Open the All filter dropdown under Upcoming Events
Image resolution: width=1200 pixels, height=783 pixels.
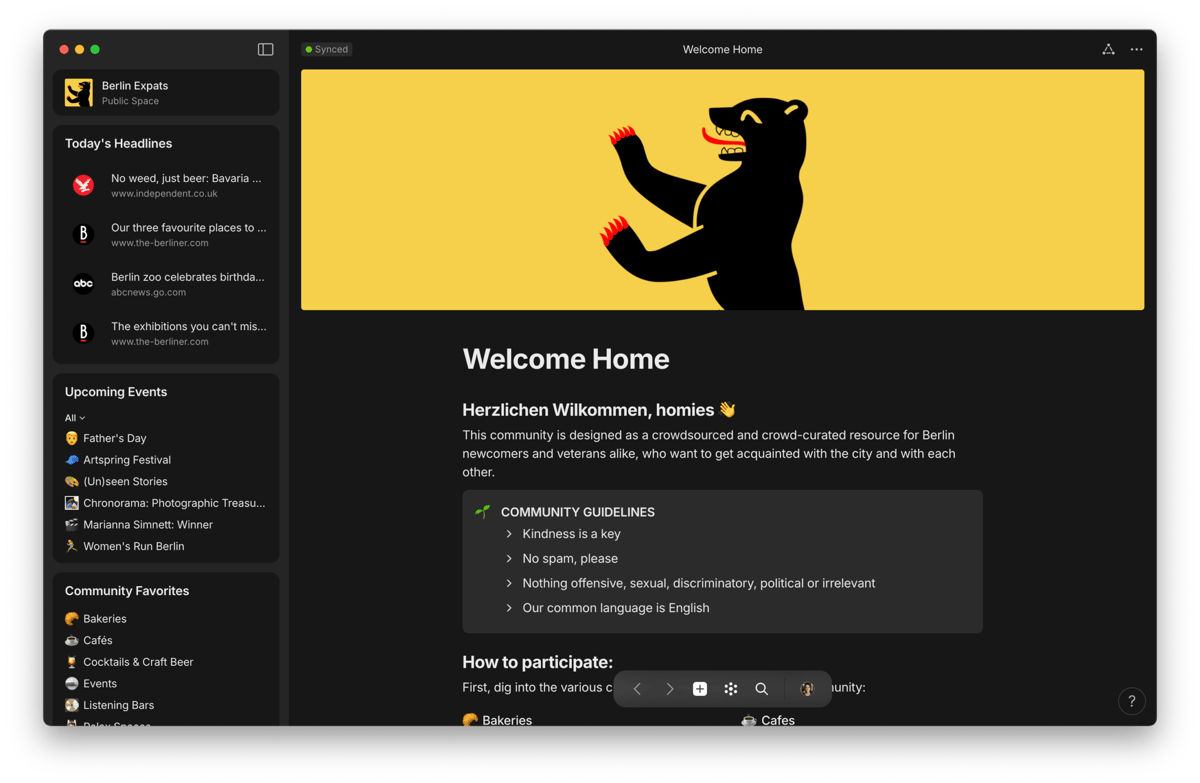75,418
